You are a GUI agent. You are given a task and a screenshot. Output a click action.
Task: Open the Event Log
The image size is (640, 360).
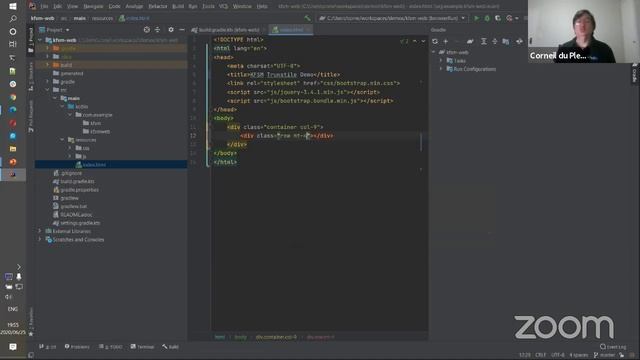(613, 347)
